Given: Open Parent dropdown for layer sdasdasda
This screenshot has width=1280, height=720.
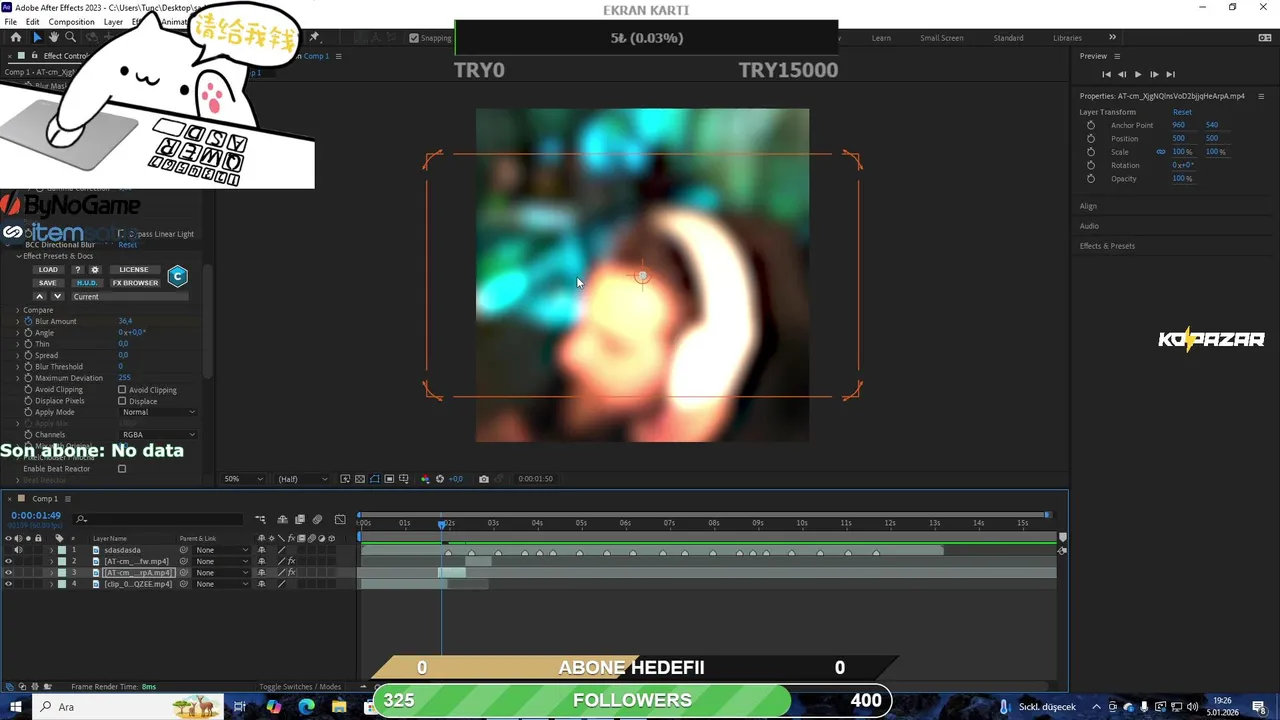Looking at the screenshot, I should pos(221,550).
